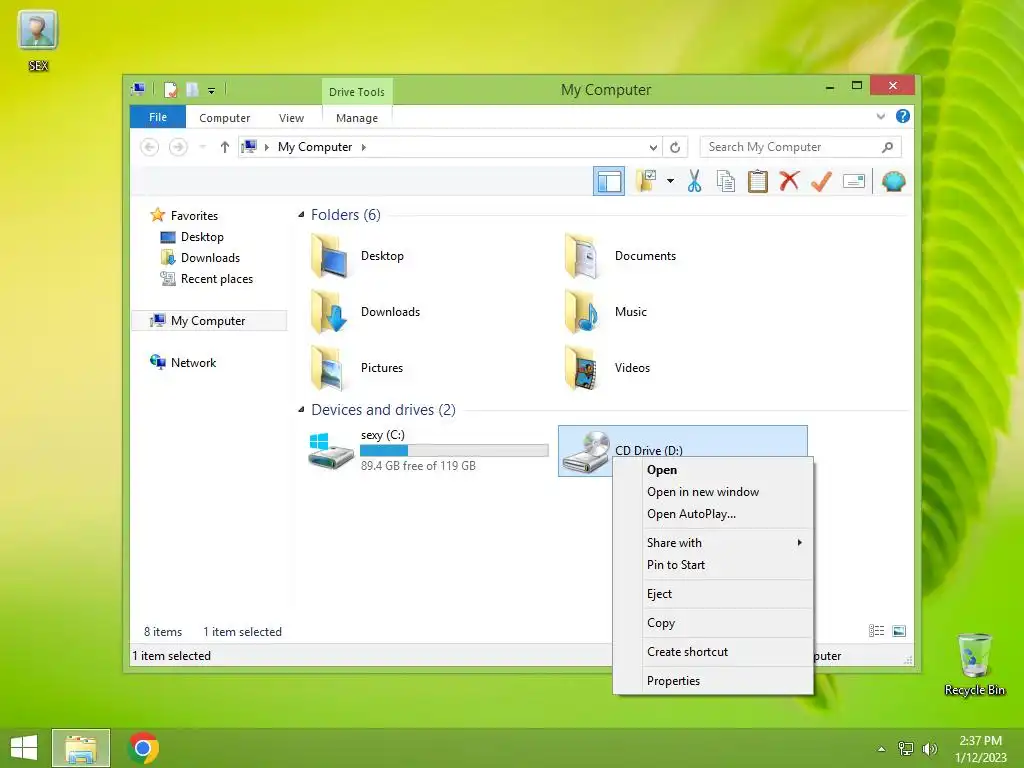This screenshot has height=768, width=1024.
Task: Open the address bar history dropdown
Action: point(653,147)
